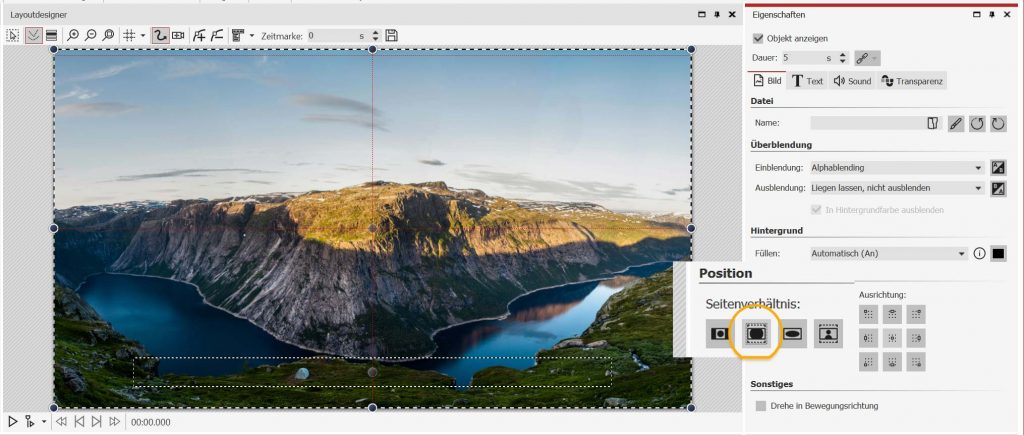
Task: Open the image editor pencil icon
Action: click(x=956, y=123)
